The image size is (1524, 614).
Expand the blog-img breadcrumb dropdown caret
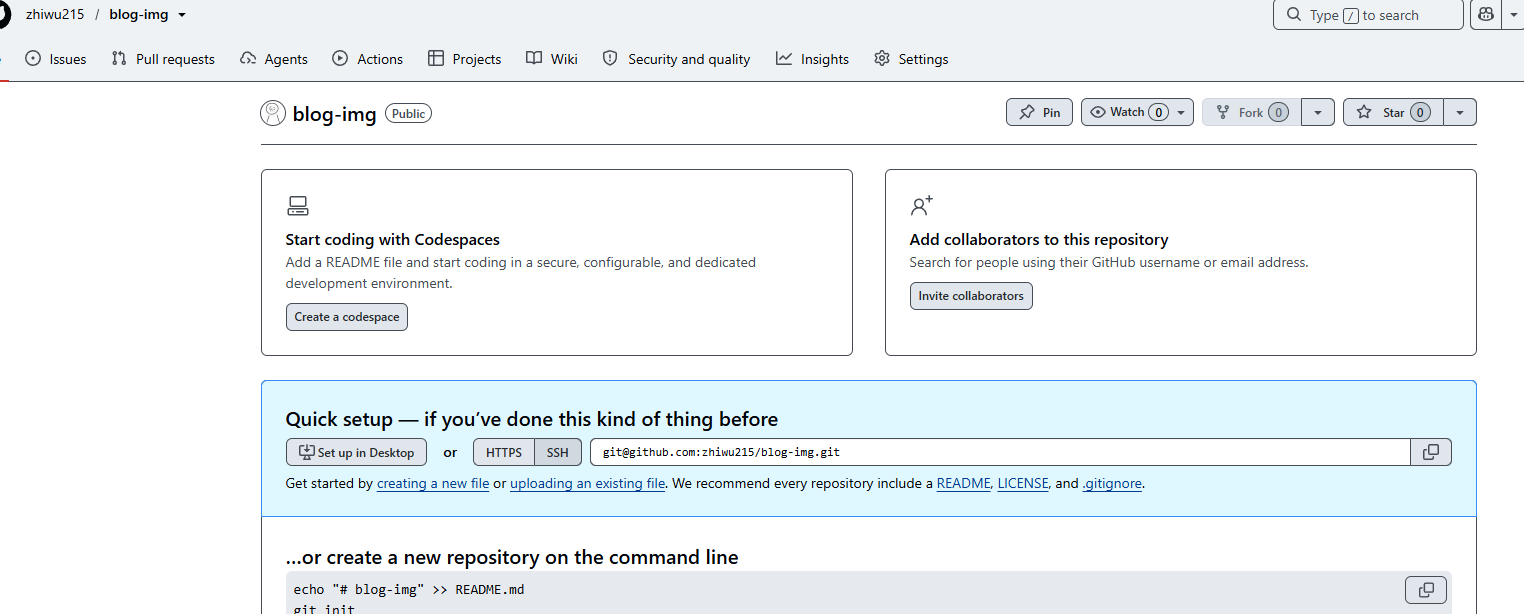181,15
